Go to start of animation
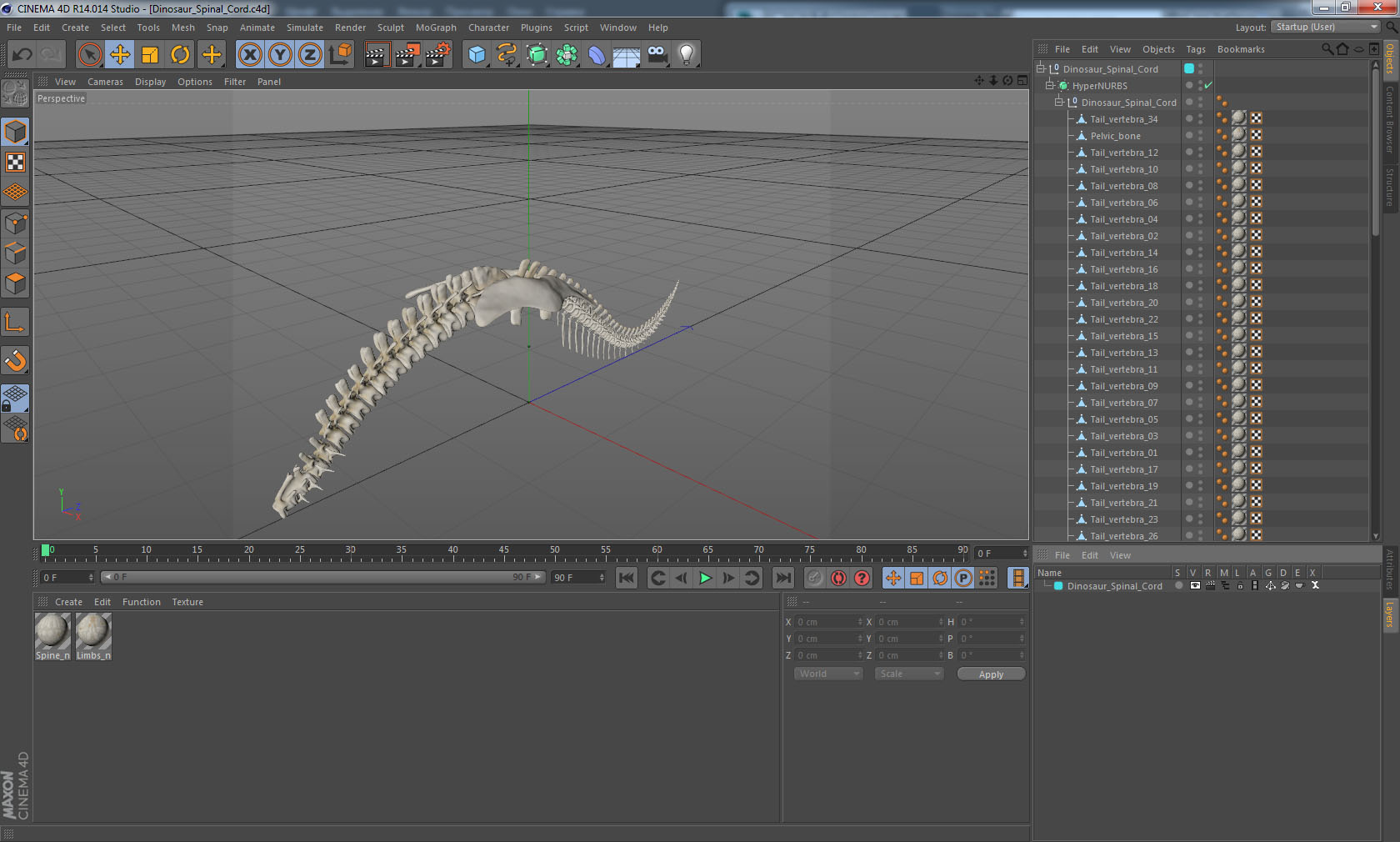This screenshot has width=1400, height=842. tap(627, 578)
